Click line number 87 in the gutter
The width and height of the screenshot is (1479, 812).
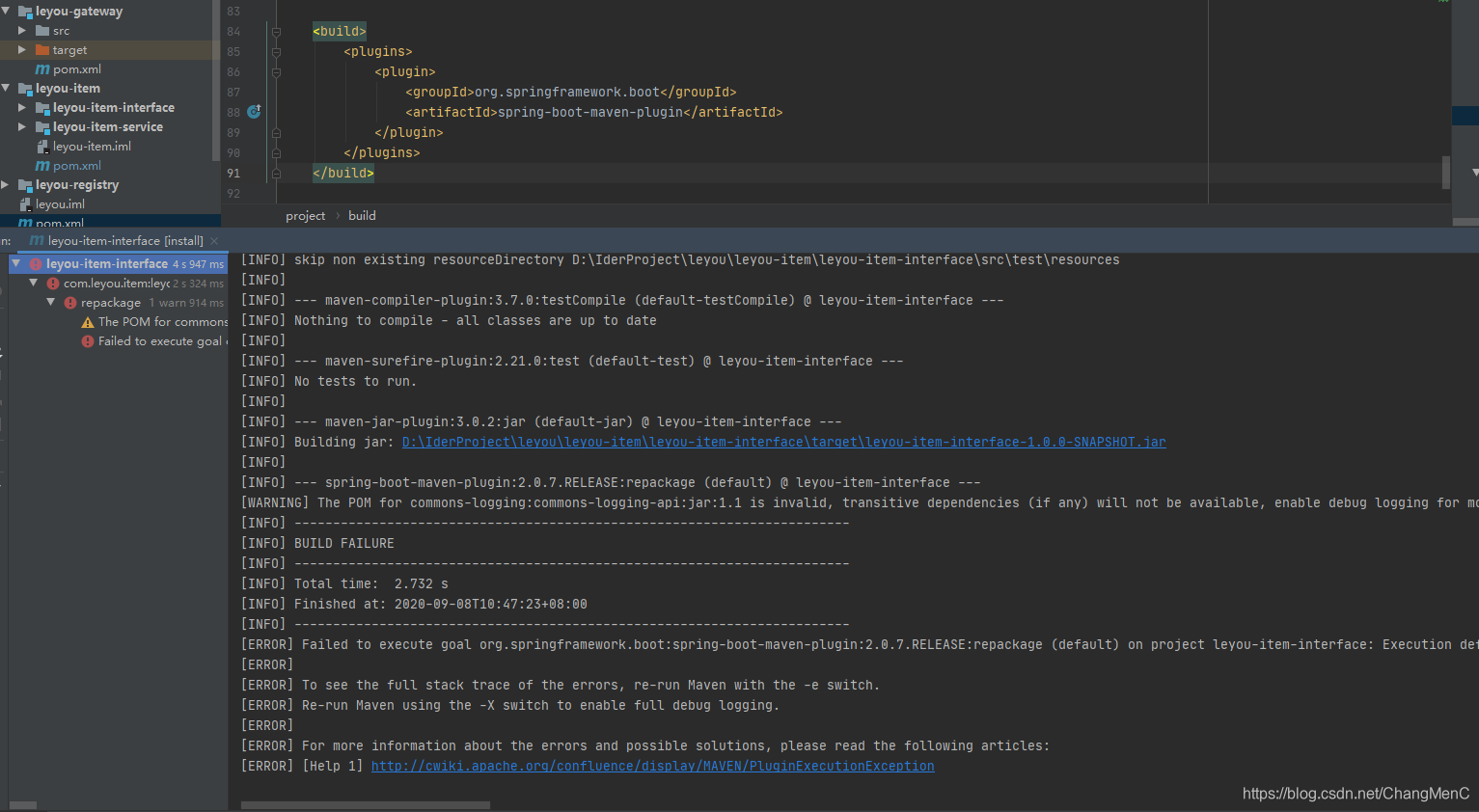[233, 93]
